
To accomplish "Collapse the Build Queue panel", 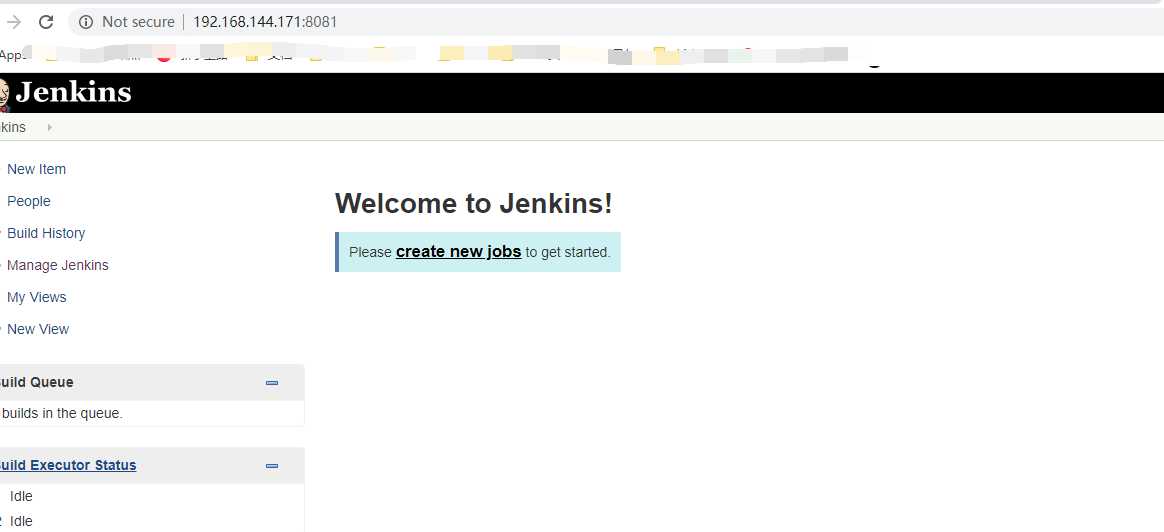I will click(272, 383).
